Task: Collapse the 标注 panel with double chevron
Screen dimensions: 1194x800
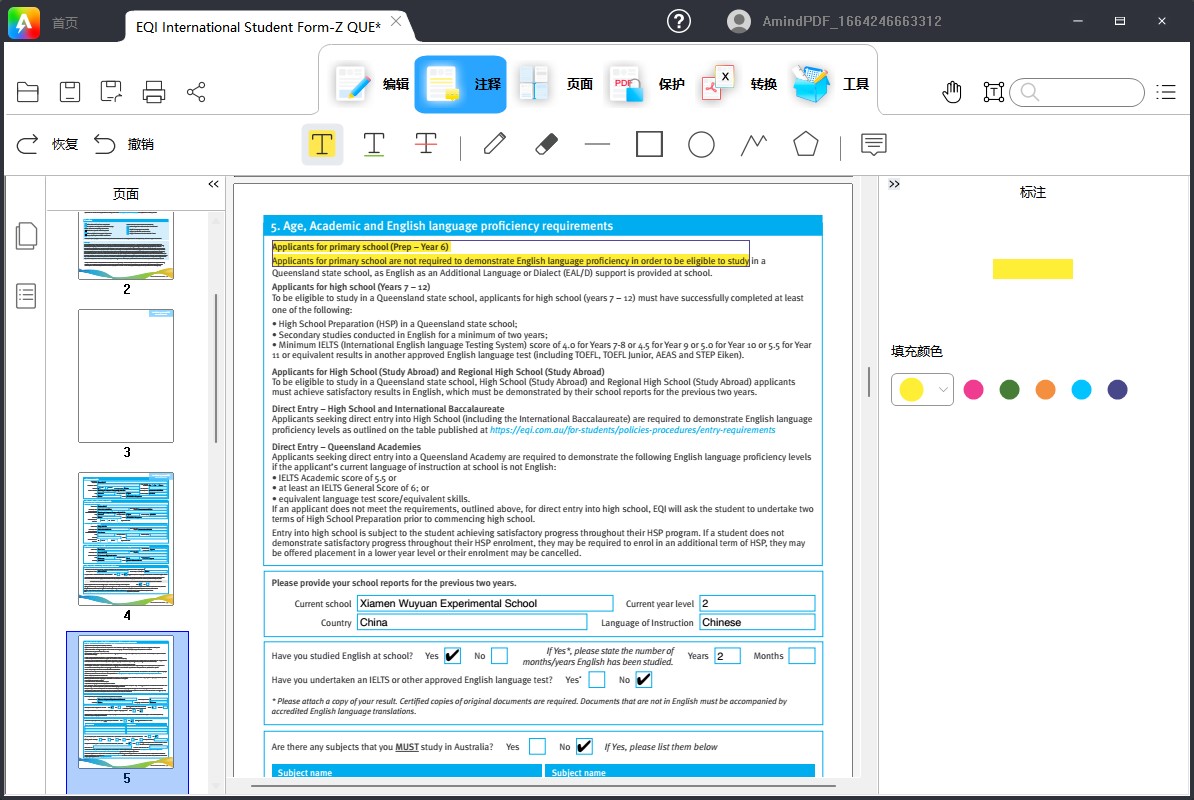Action: tap(894, 184)
